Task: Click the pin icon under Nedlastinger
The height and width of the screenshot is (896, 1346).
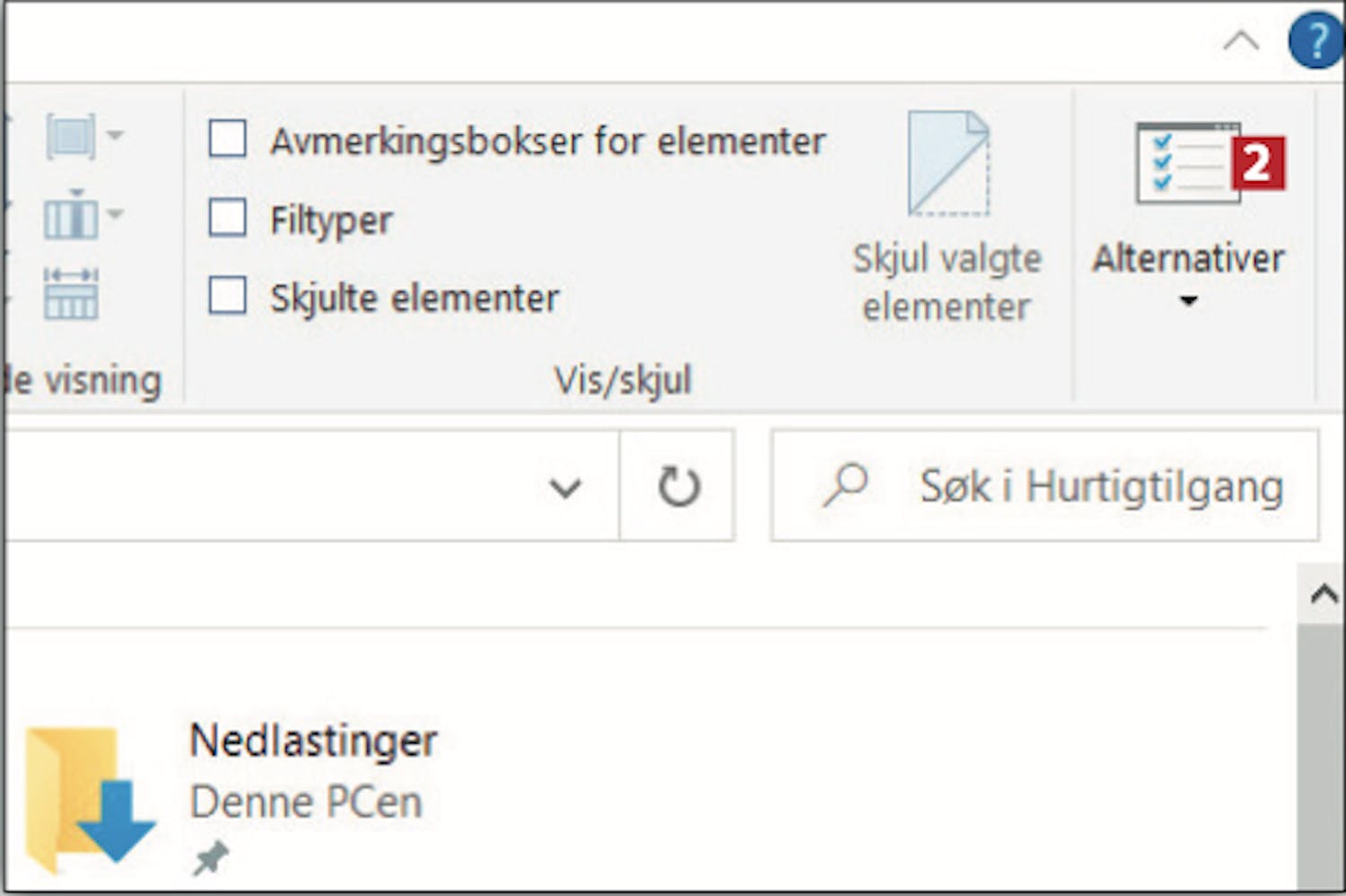Action: point(210,859)
